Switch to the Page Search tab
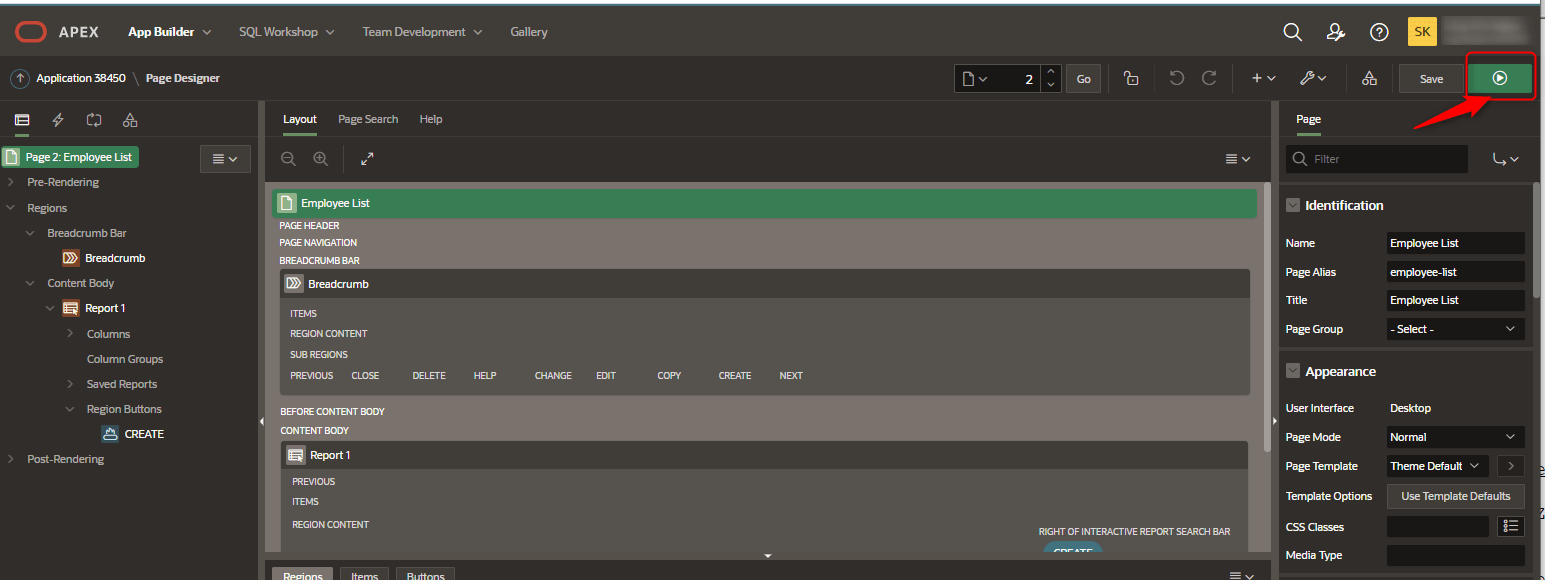1545x580 pixels. click(368, 119)
